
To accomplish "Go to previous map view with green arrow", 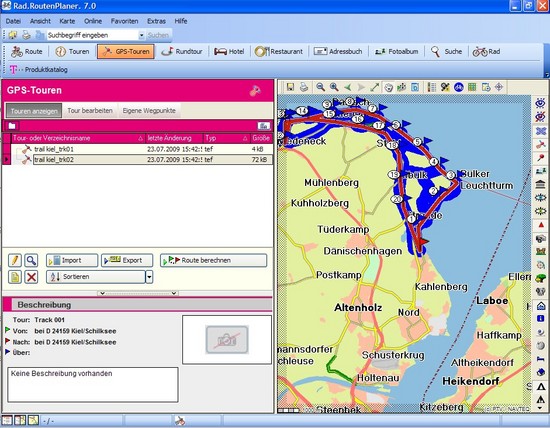I will 347,87.
